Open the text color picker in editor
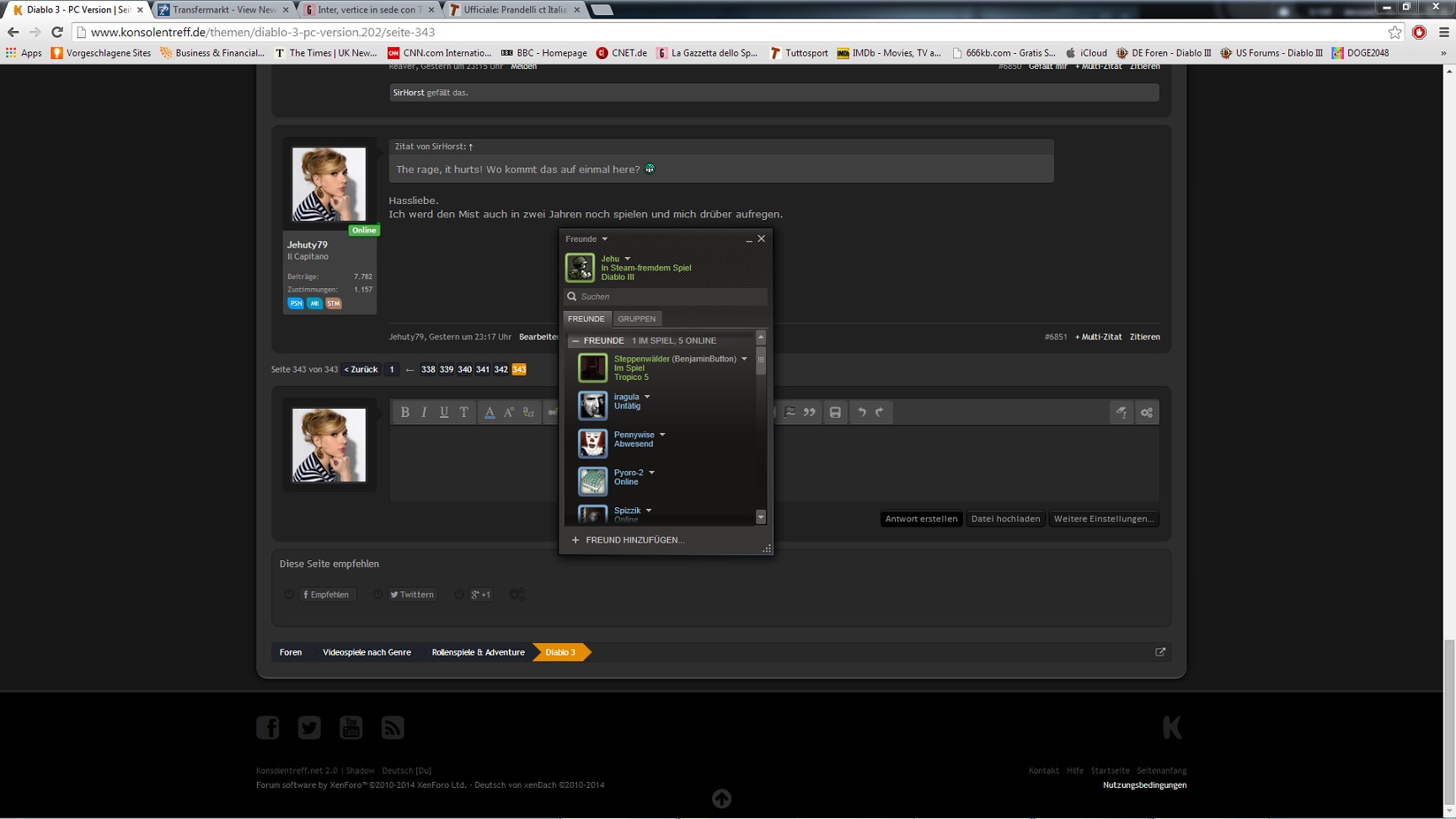The width and height of the screenshot is (1456, 819). point(490,412)
